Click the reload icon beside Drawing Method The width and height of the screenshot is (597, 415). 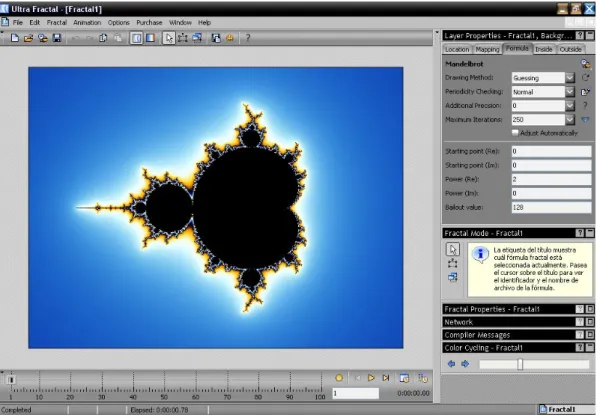585,78
